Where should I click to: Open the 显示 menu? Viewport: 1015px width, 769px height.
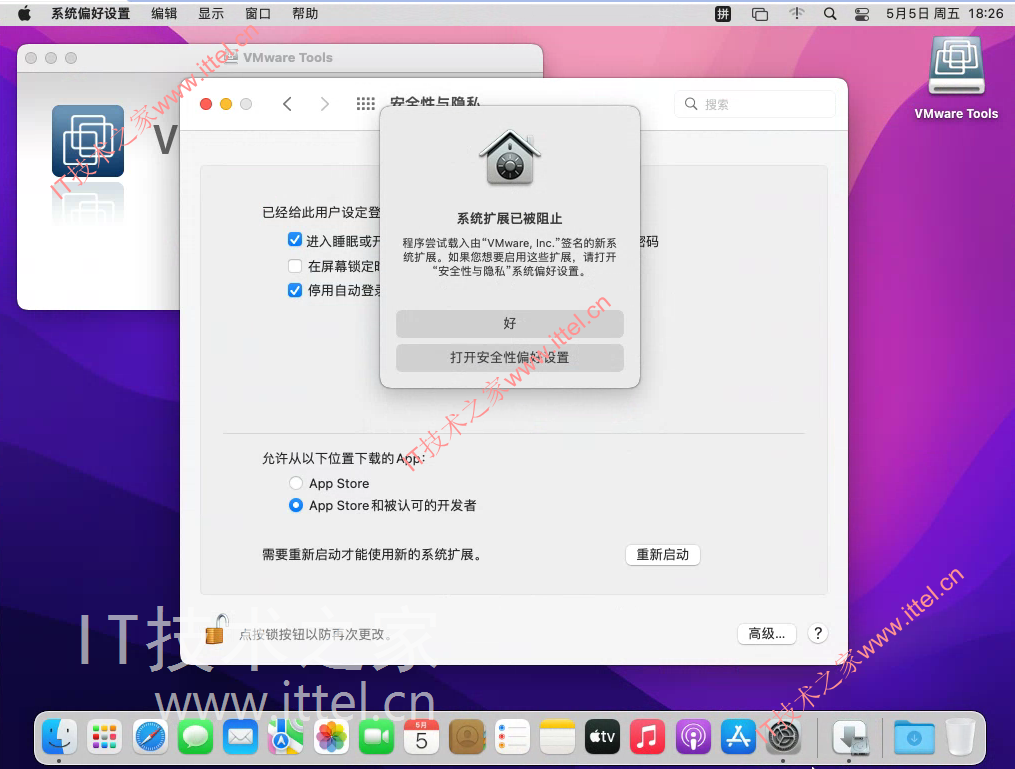pos(211,14)
